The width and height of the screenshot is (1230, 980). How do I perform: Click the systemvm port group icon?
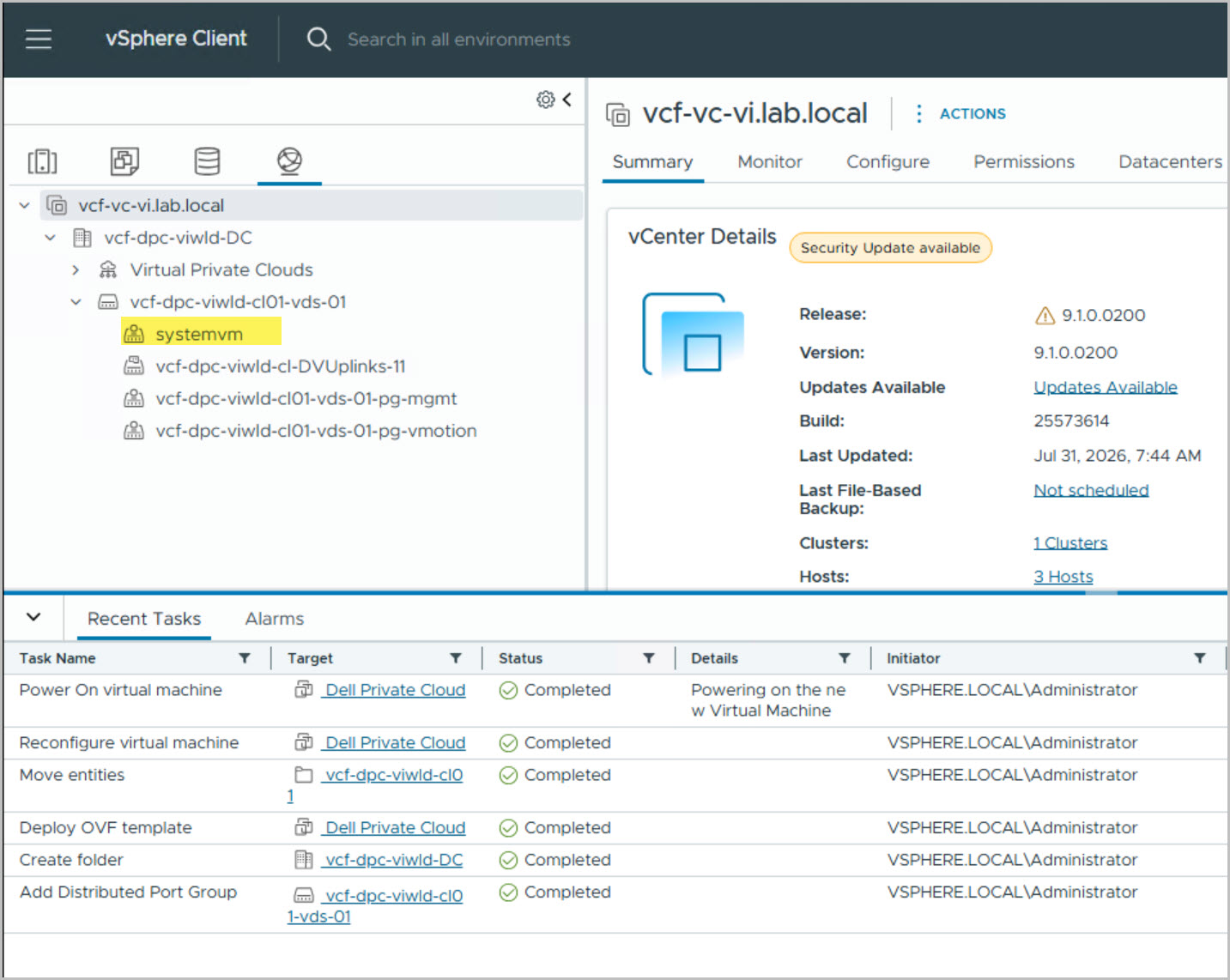tap(134, 334)
